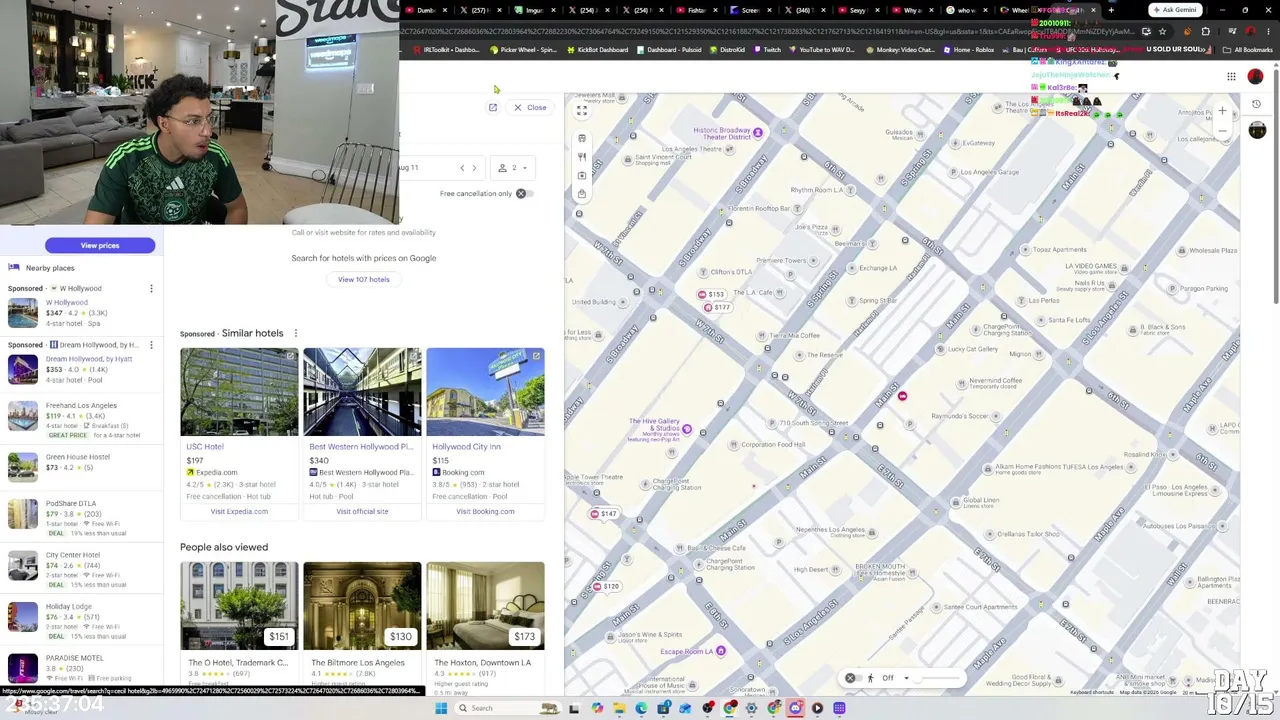Open The O Hotel $151 photo
The width and height of the screenshot is (1280, 720).
[x=239, y=606]
